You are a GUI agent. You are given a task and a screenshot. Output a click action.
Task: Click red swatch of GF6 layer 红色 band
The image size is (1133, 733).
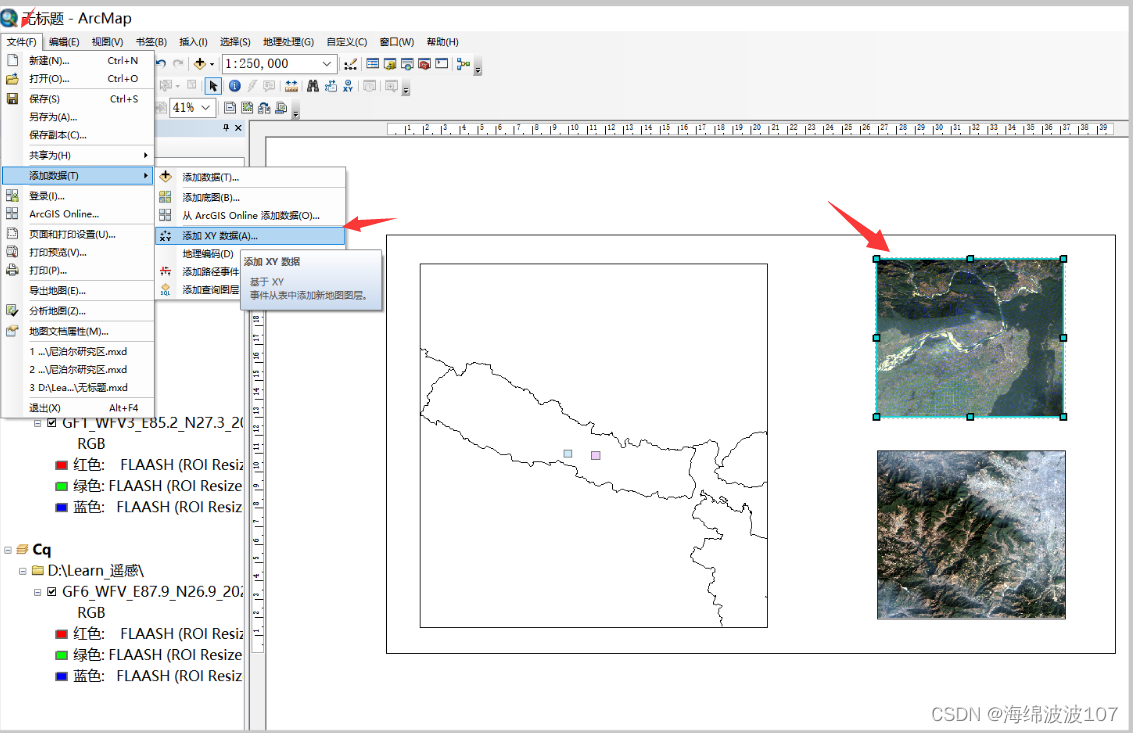(61, 635)
